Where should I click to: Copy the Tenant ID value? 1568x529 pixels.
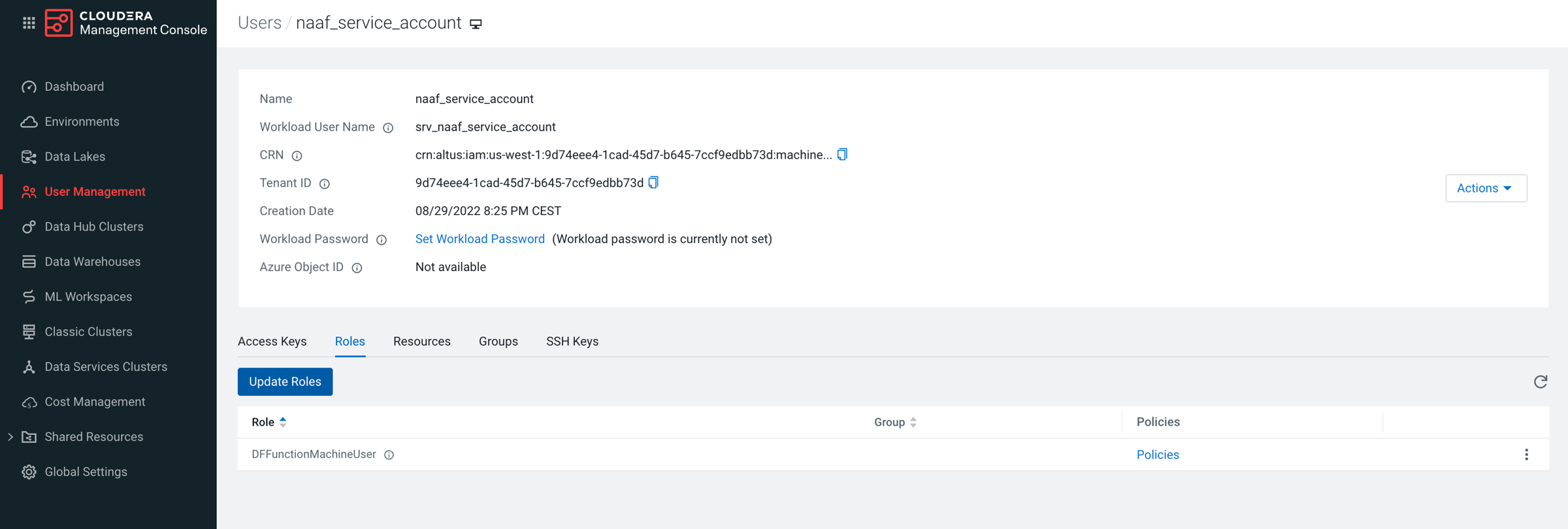coord(653,183)
